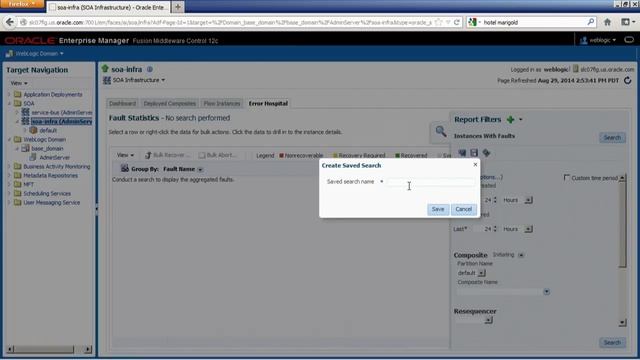Open saved searches icon under Instances With Faults

pos(462,153)
